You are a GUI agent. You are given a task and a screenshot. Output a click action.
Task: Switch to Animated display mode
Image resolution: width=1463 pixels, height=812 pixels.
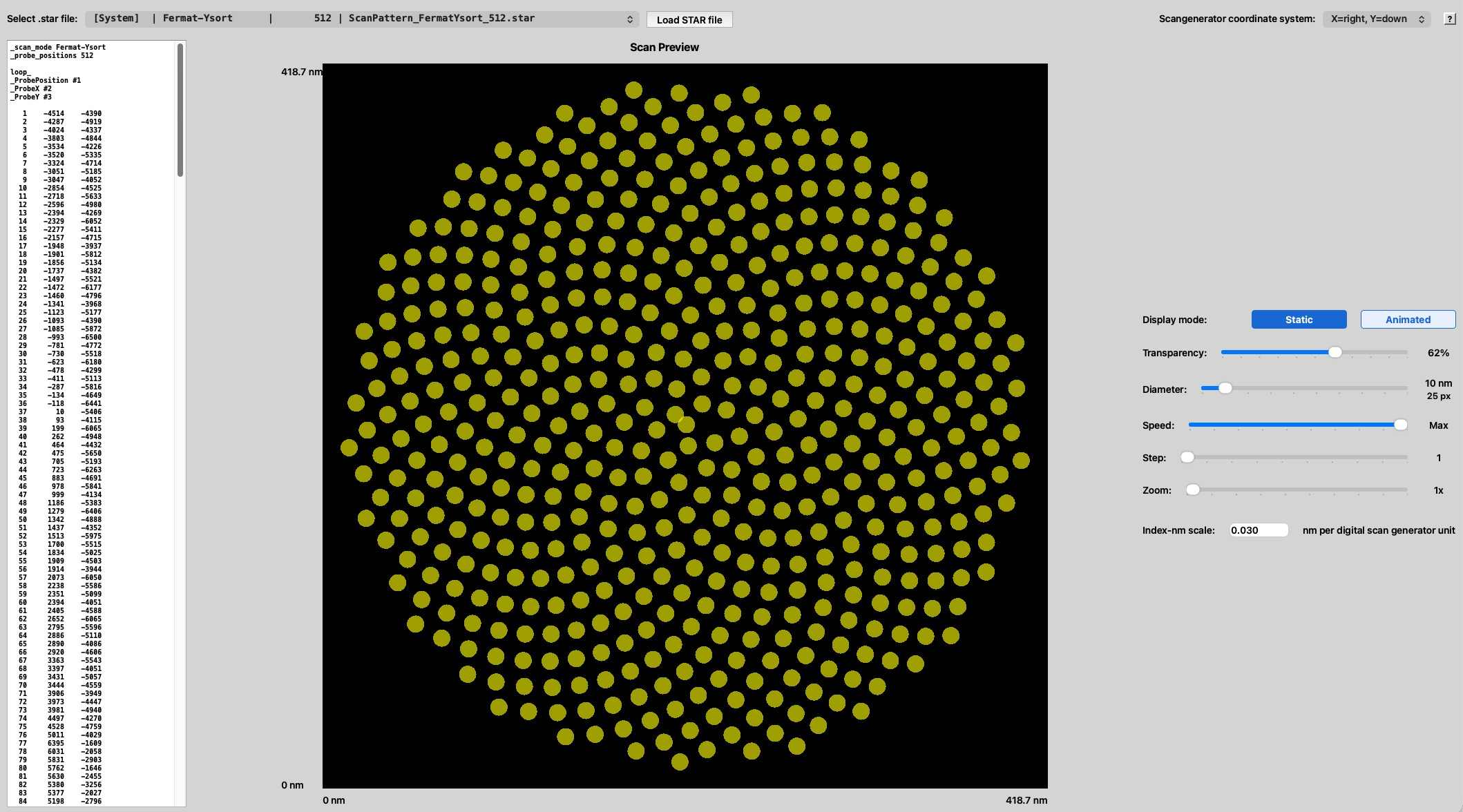point(1408,319)
